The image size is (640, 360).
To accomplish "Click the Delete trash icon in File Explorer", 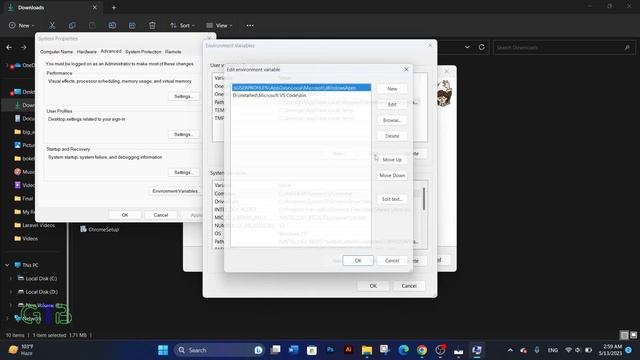I will click(x=152, y=25).
